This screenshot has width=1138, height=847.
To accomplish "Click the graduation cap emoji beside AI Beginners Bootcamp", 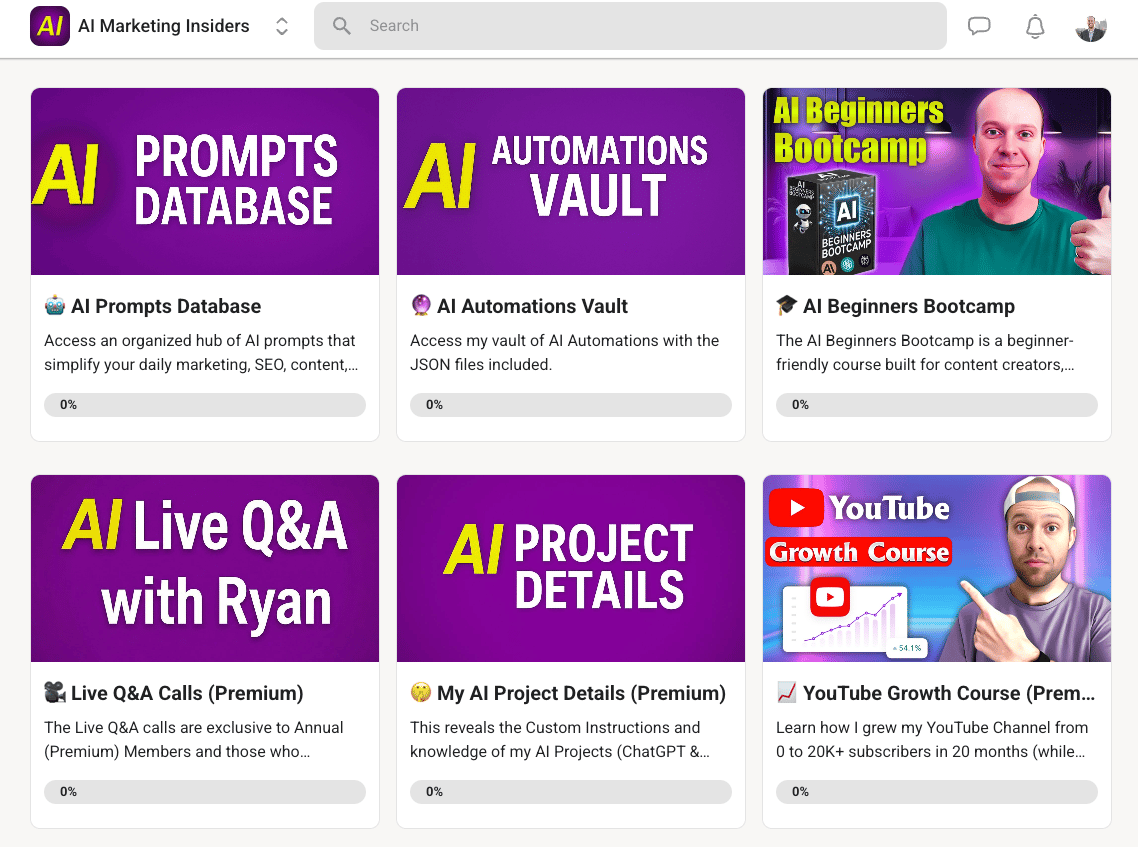I will (787, 306).
